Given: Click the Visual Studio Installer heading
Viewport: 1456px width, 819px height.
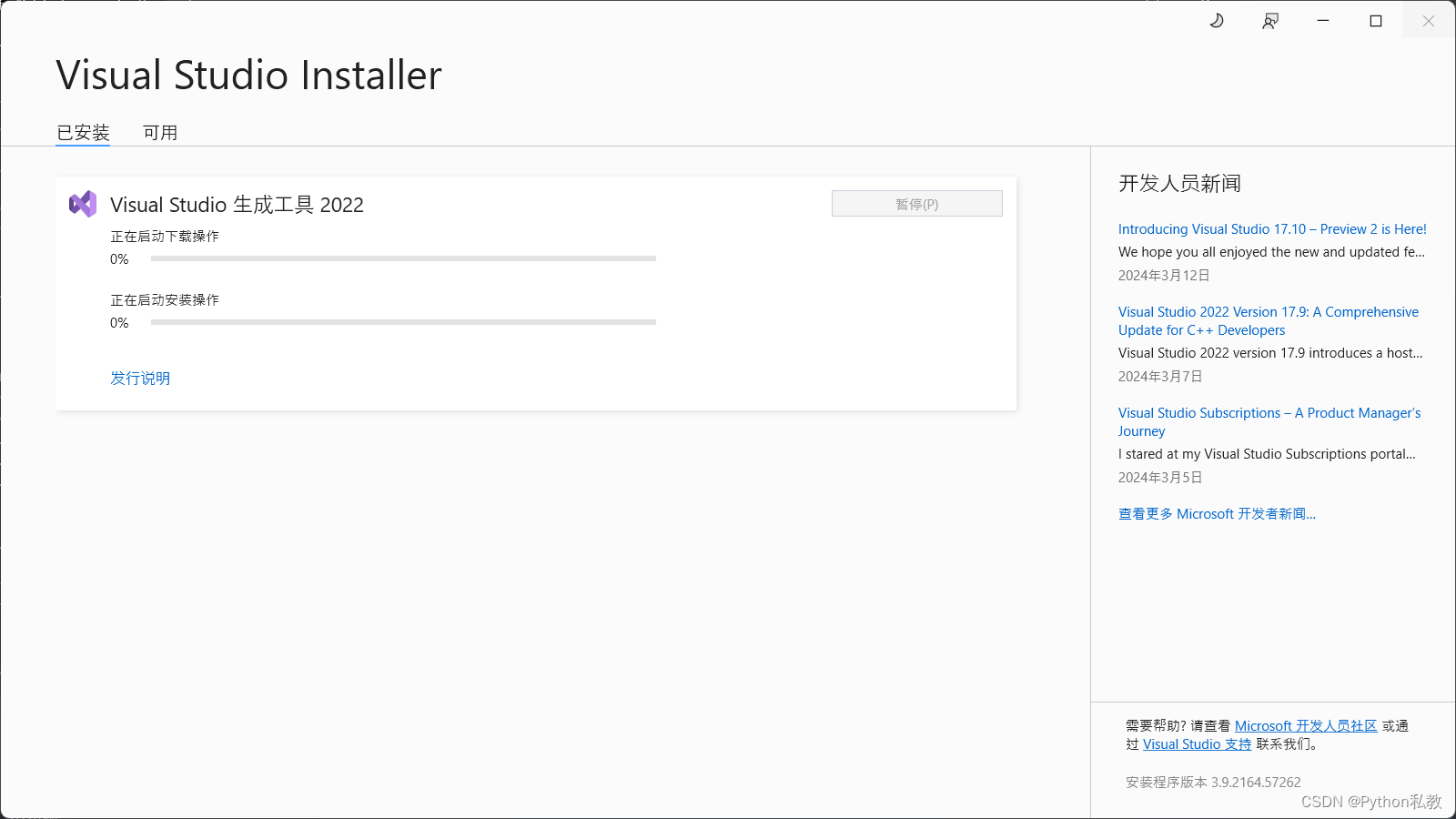Looking at the screenshot, I should 248,76.
